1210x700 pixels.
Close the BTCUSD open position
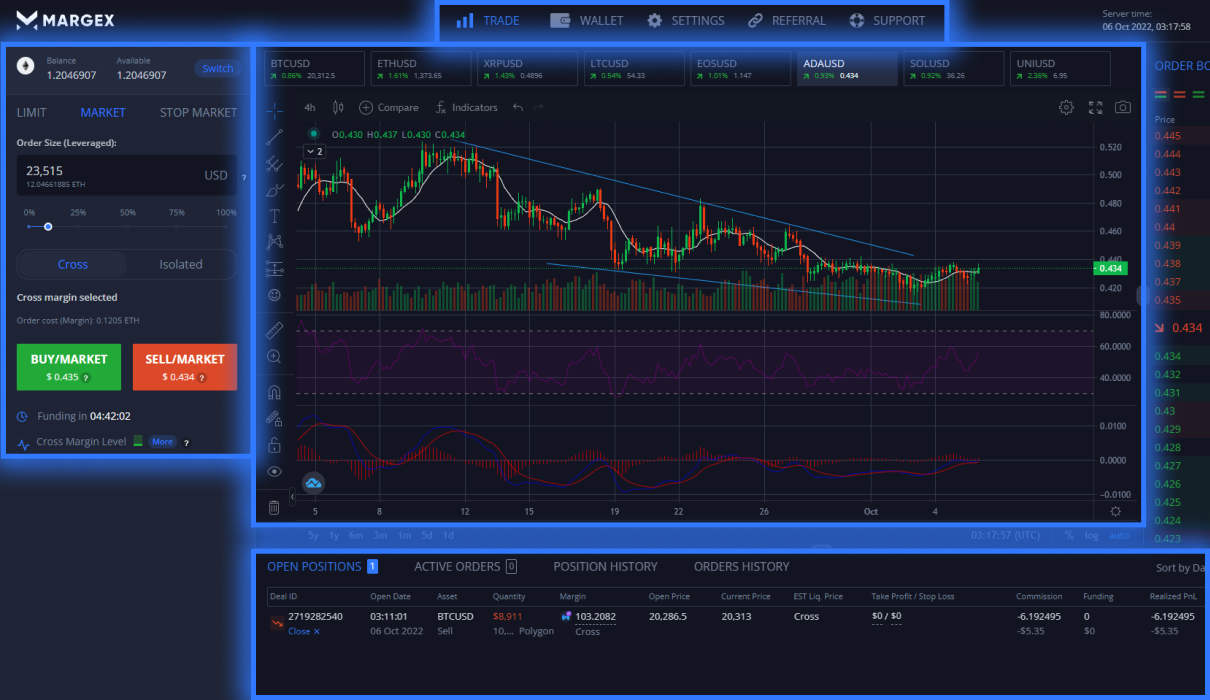[x=304, y=631]
